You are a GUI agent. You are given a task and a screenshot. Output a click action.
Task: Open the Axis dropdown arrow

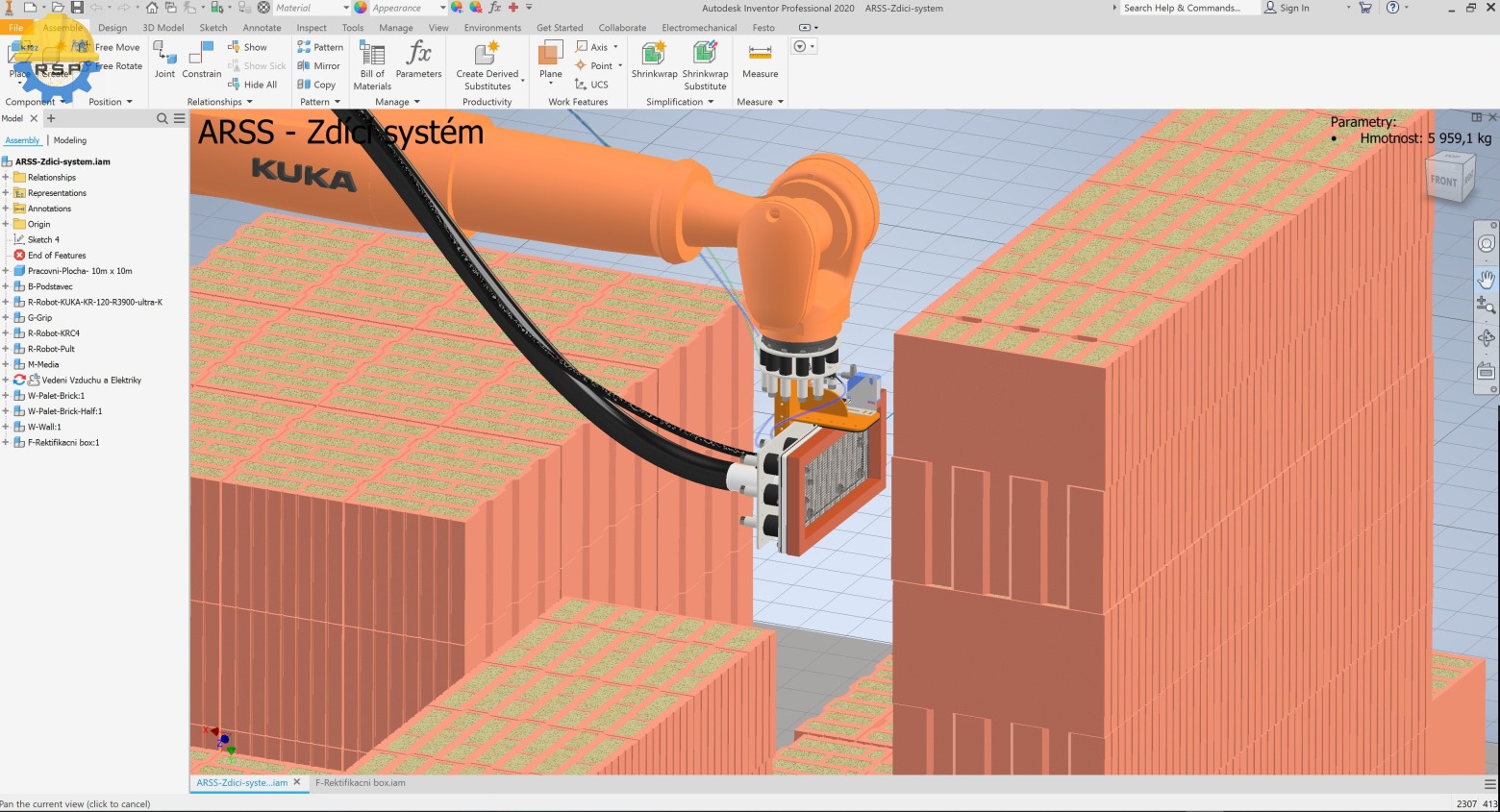point(615,47)
